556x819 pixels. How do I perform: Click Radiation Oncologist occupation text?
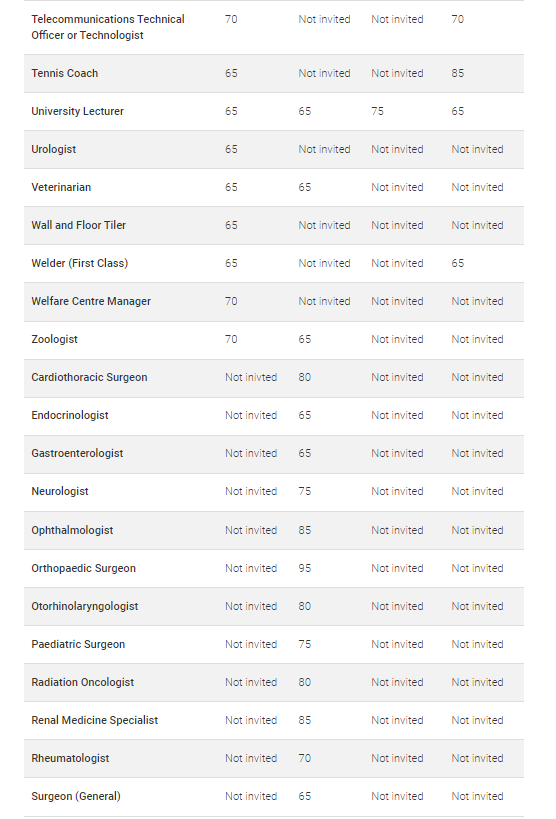pos(83,682)
